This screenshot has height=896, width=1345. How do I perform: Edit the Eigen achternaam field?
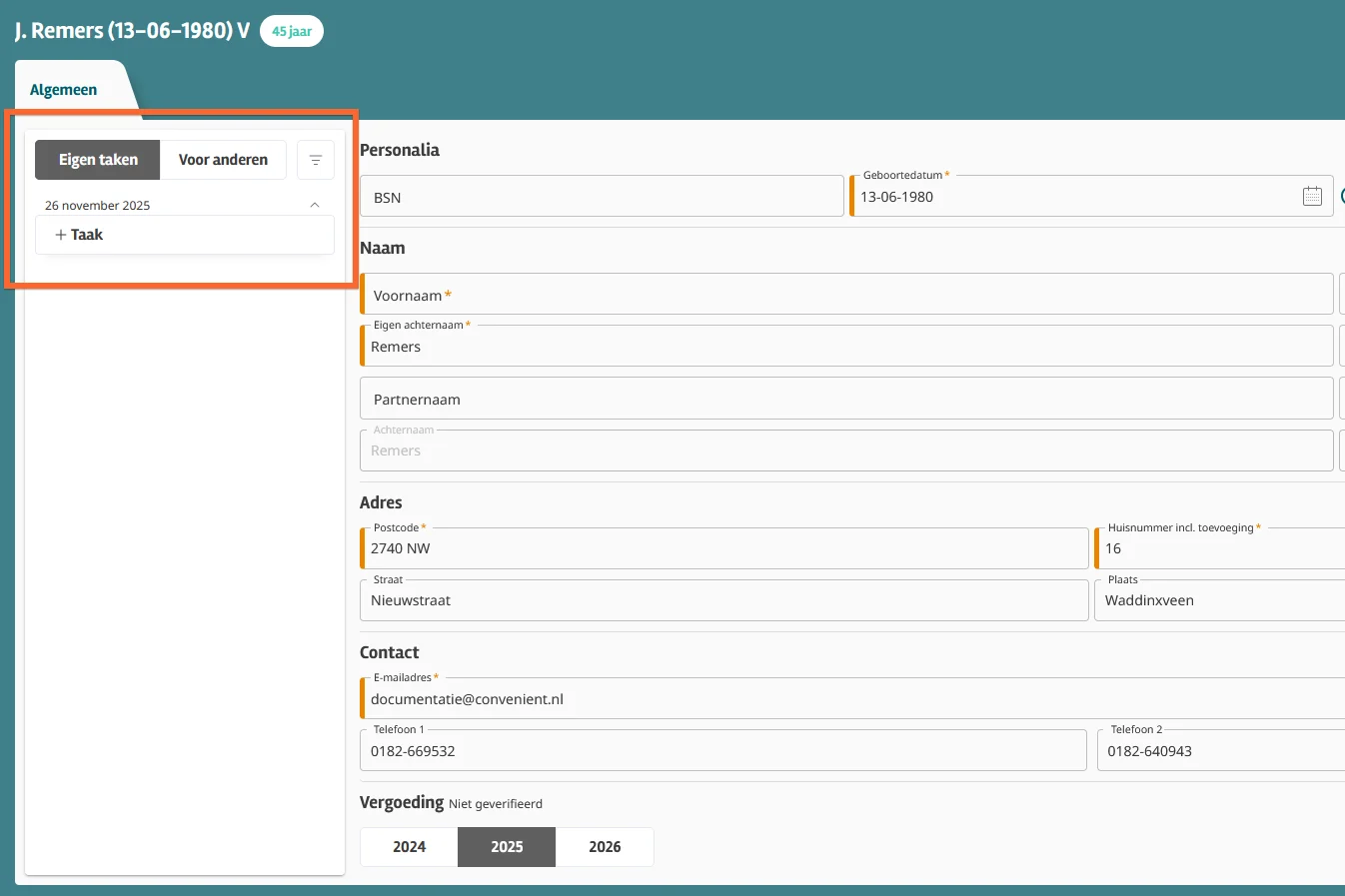click(847, 348)
